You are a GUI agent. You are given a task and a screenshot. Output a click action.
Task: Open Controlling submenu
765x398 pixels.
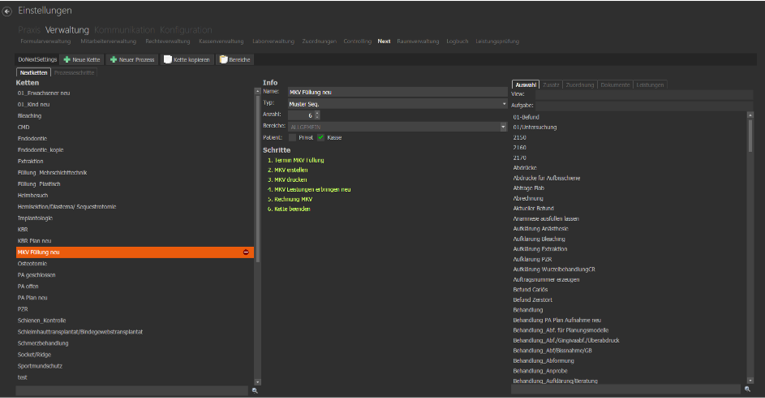point(358,41)
